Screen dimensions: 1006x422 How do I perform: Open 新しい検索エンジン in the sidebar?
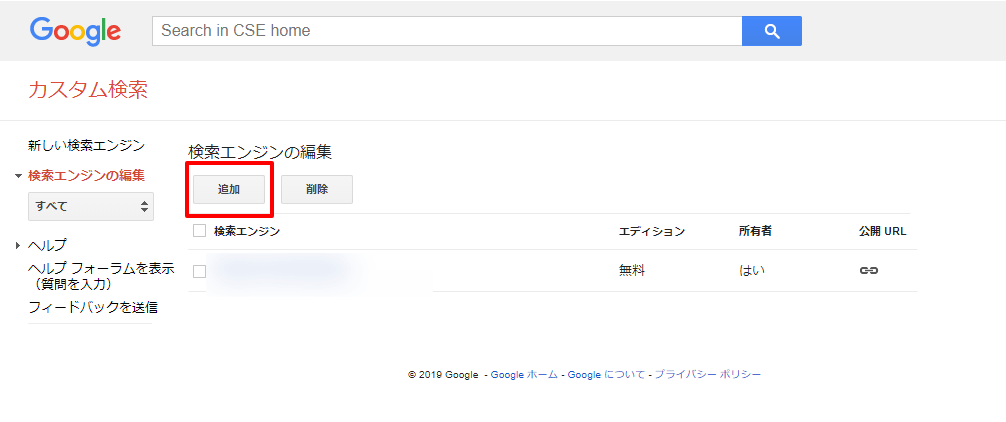point(86,146)
